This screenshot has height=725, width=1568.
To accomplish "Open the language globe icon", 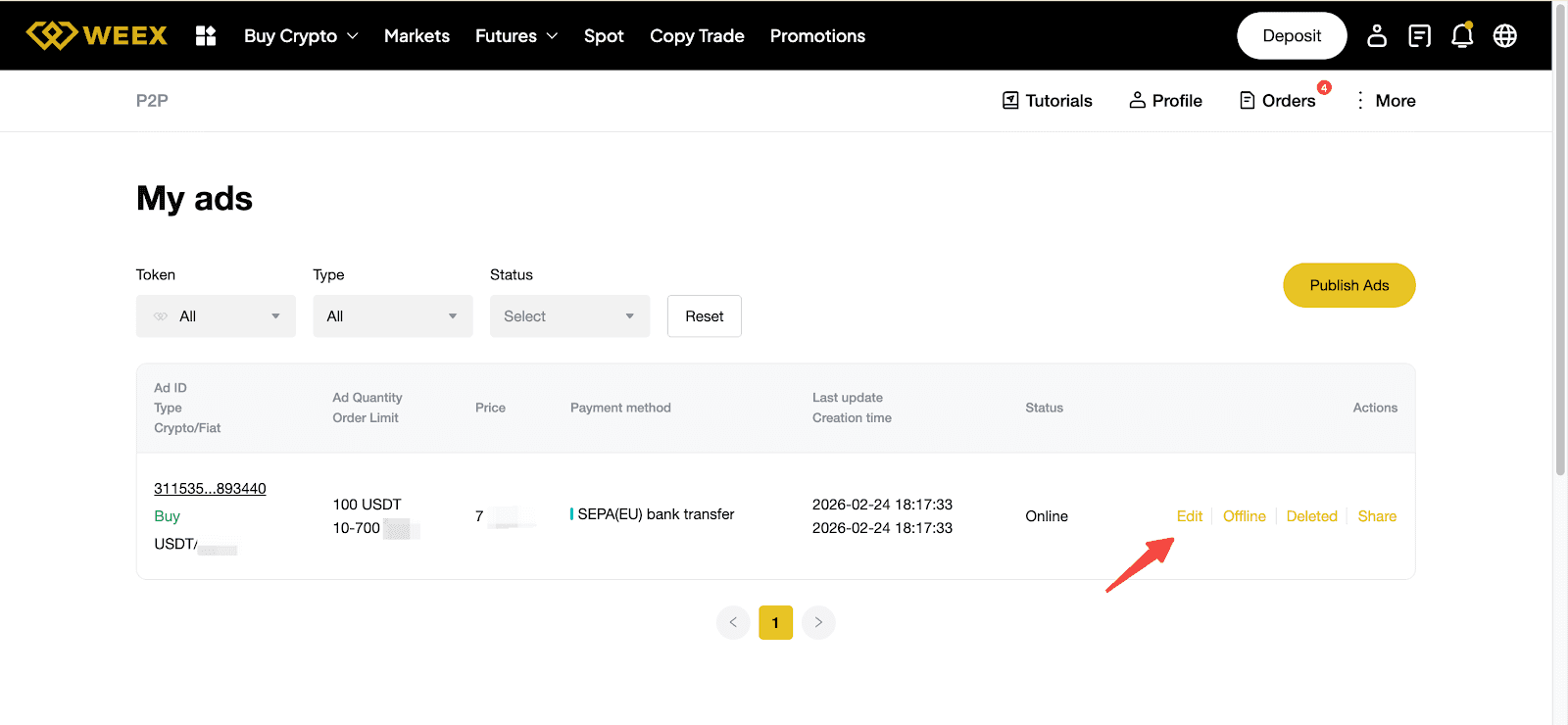I will pos(1505,35).
